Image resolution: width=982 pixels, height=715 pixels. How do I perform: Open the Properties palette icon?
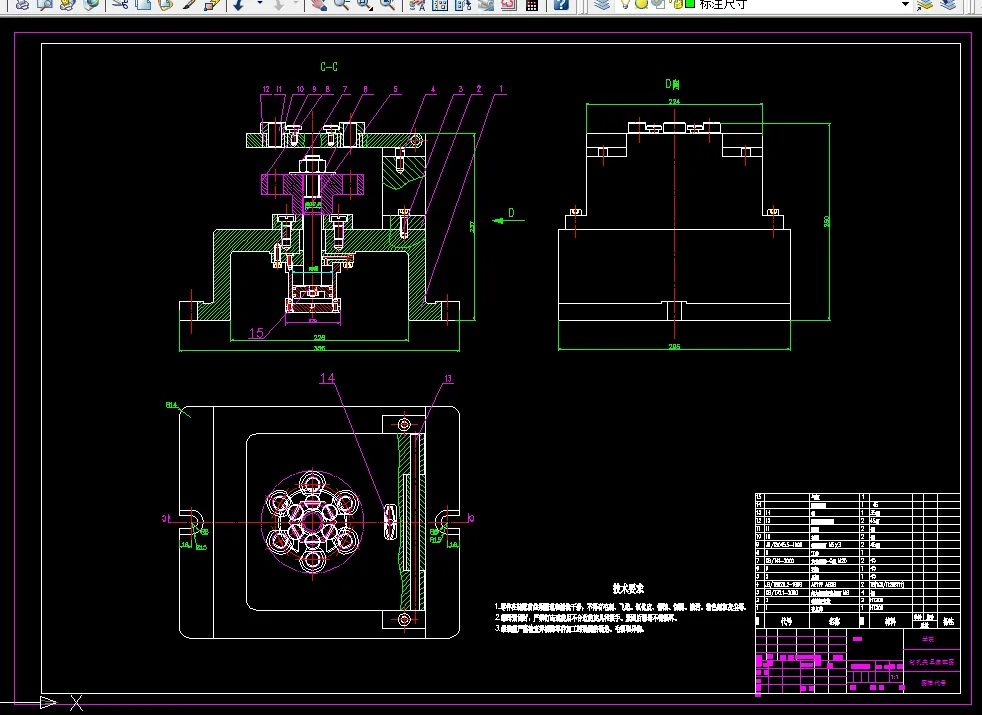point(416,4)
